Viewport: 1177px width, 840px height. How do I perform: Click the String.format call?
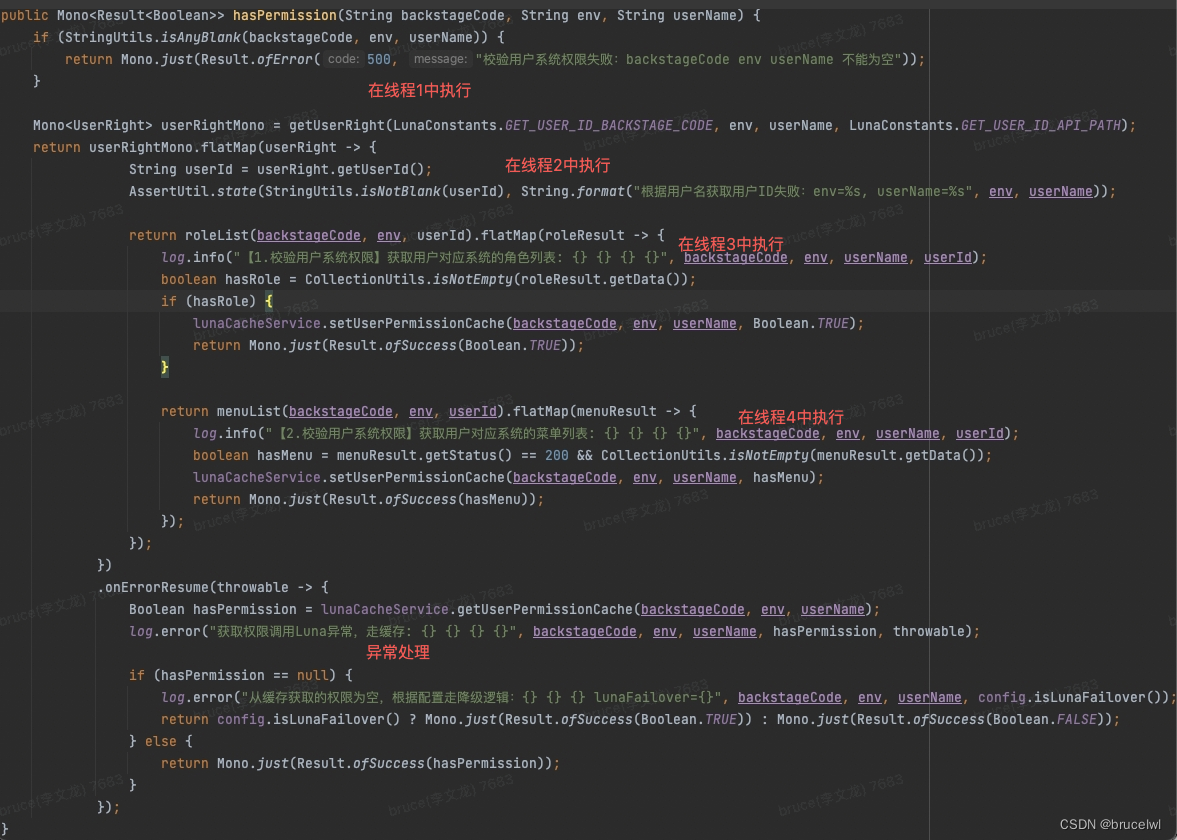pos(572,191)
